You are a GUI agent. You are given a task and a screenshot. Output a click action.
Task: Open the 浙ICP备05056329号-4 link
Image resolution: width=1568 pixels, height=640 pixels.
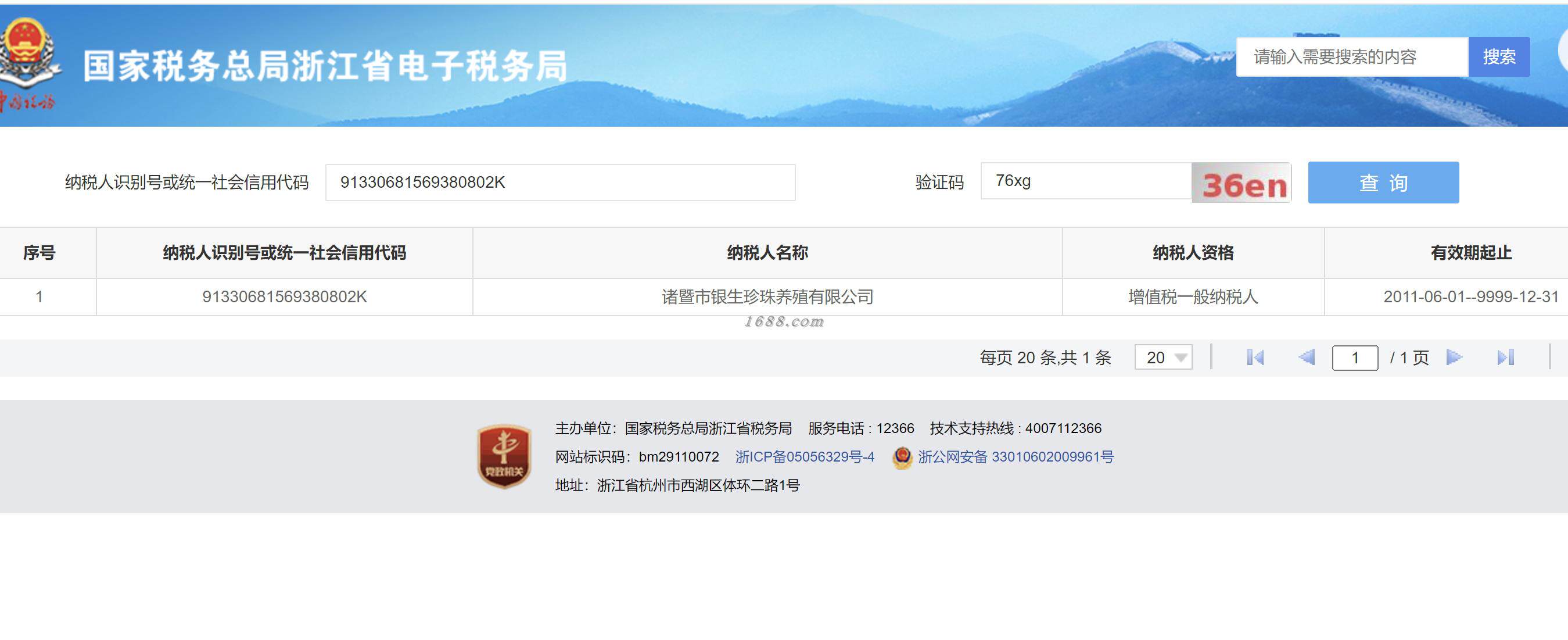805,457
